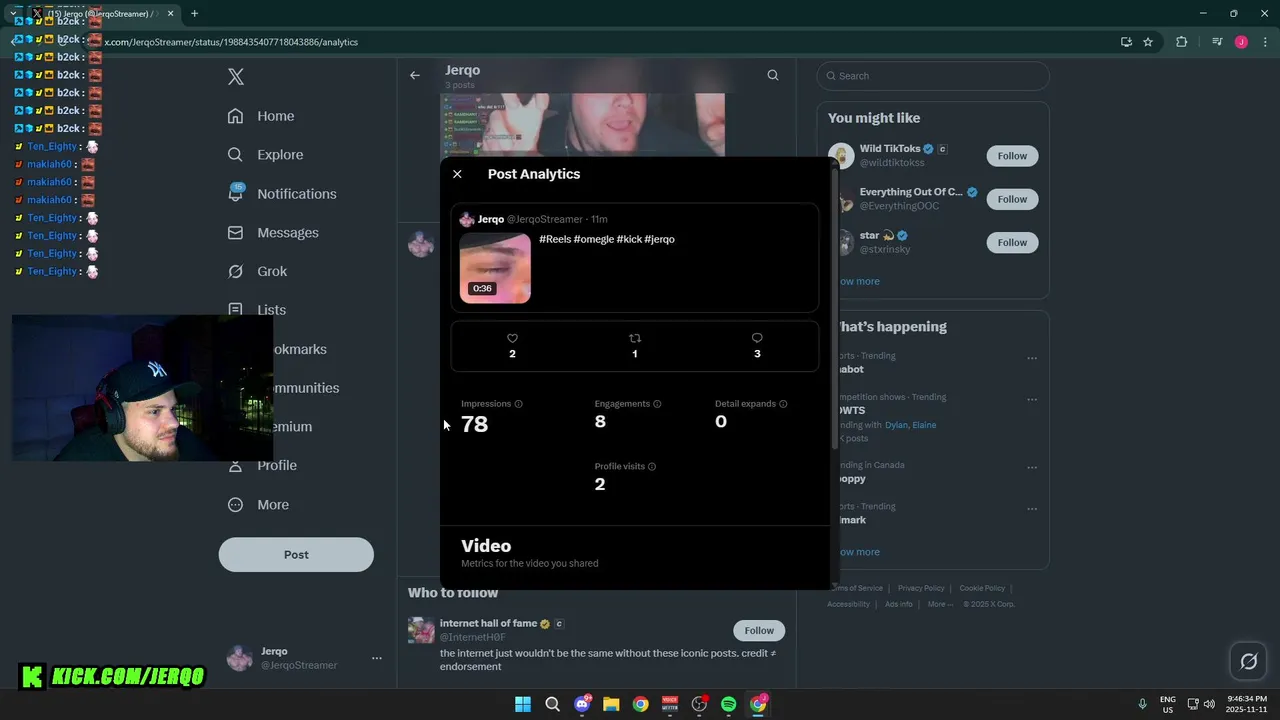Open Windows Start menu
The height and width of the screenshot is (720, 1280).
[523, 704]
